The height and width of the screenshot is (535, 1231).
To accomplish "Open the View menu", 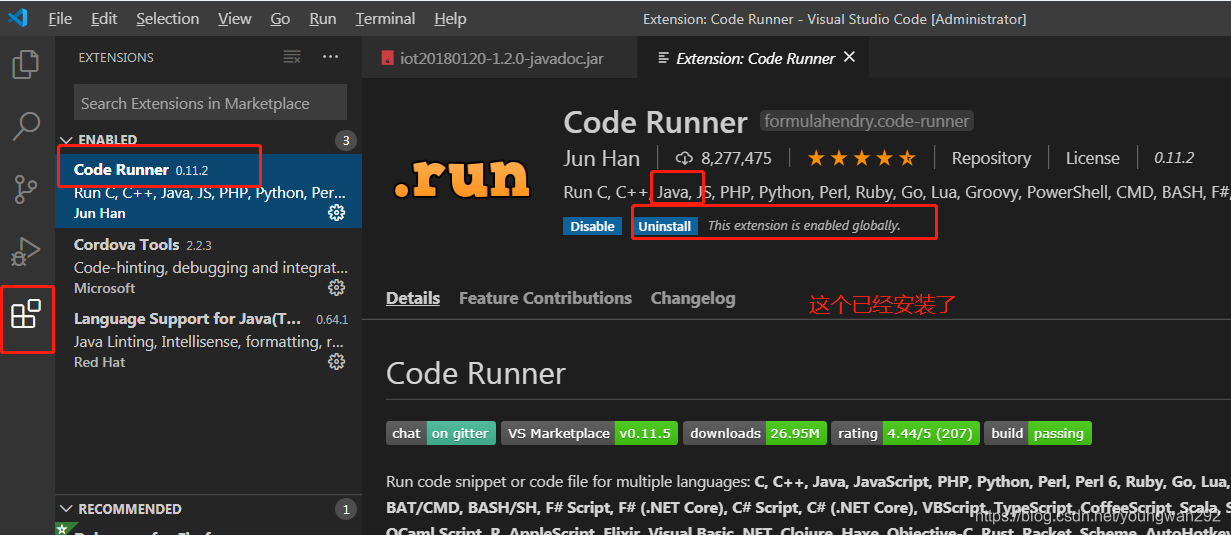I will (235, 18).
